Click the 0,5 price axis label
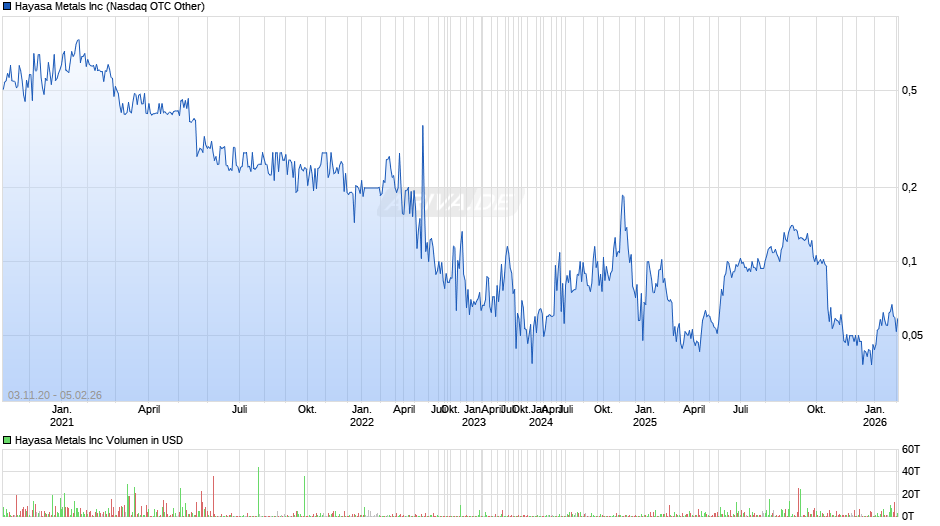 tap(909, 91)
